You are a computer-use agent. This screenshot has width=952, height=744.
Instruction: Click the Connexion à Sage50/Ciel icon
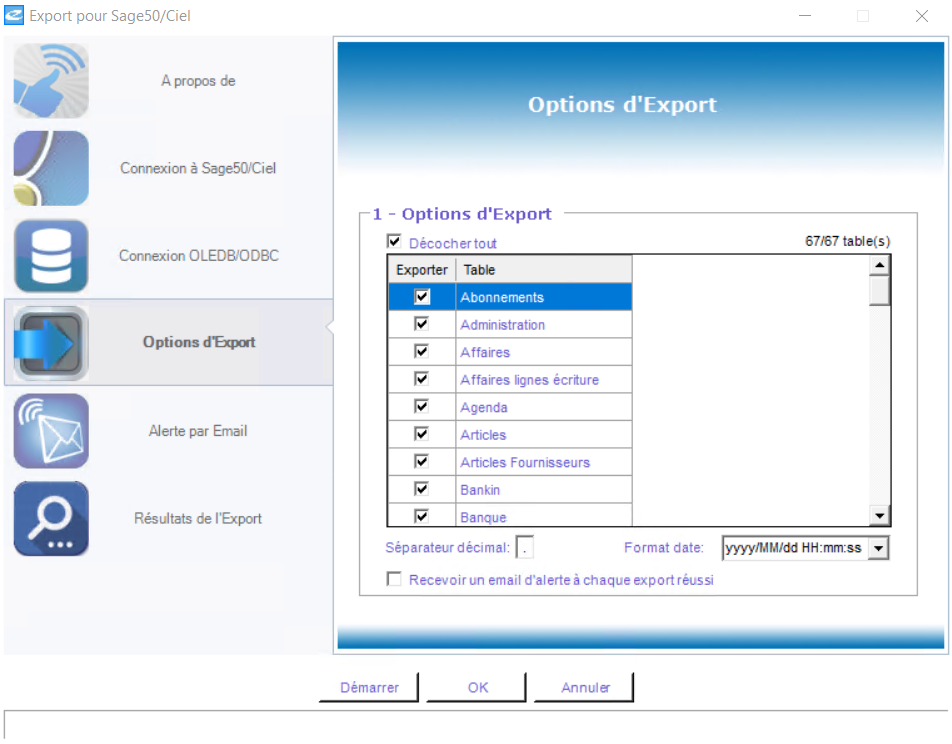(51, 168)
